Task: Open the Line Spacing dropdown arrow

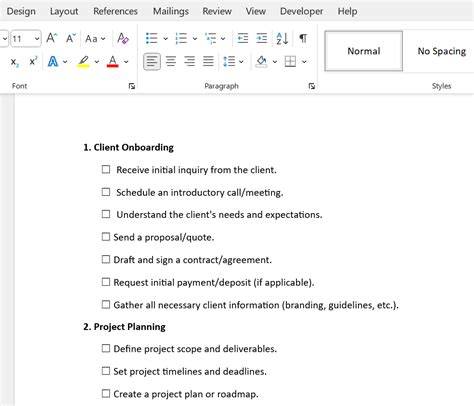Action: (x=241, y=62)
